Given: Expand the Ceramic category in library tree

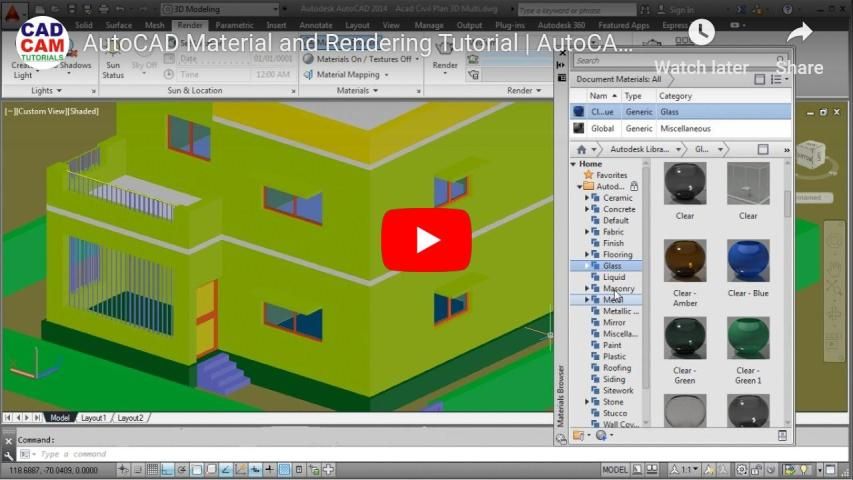Looking at the screenshot, I should [587, 198].
